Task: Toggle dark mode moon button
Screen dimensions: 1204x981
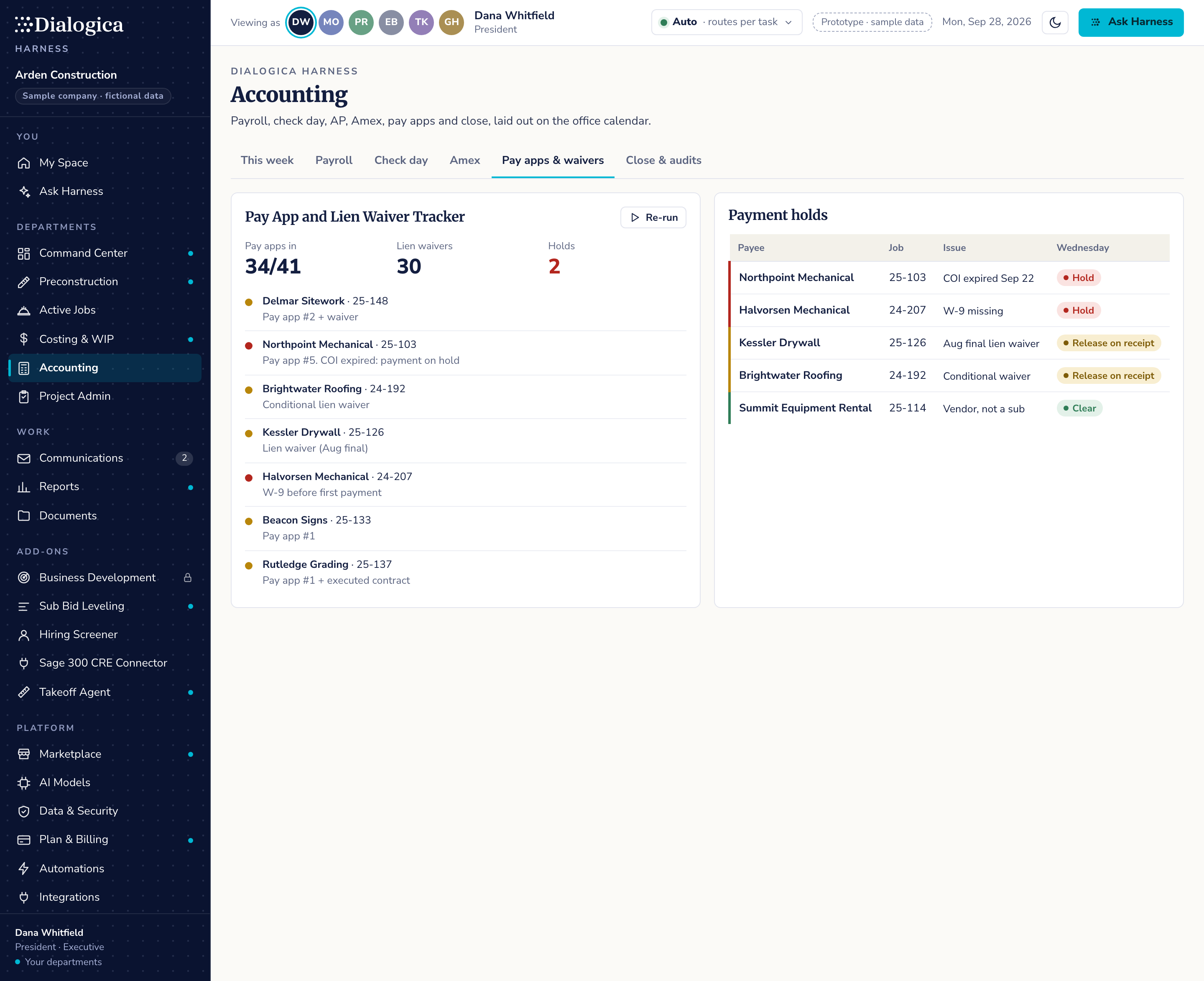Action: tap(1055, 23)
